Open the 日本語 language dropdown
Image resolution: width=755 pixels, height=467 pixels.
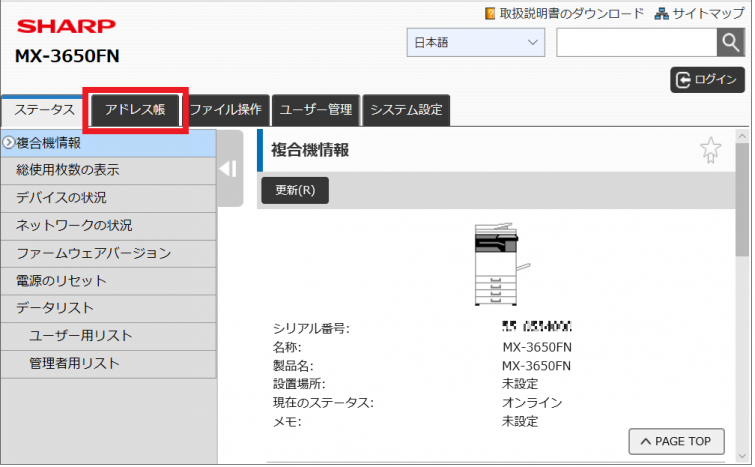point(475,42)
